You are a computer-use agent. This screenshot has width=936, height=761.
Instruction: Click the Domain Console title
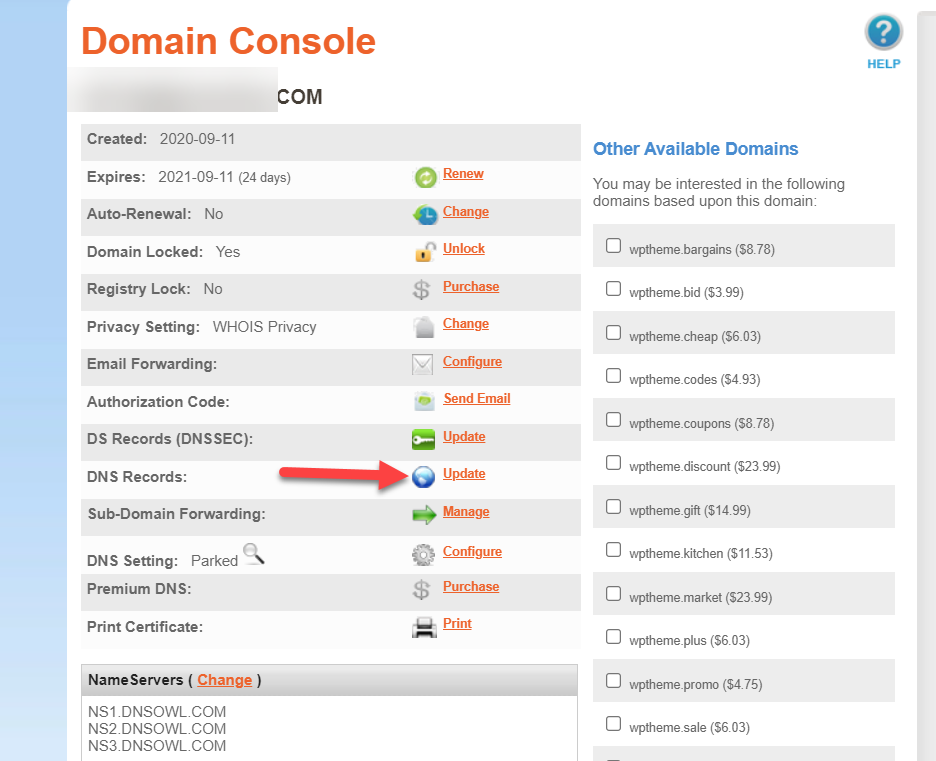(x=229, y=41)
